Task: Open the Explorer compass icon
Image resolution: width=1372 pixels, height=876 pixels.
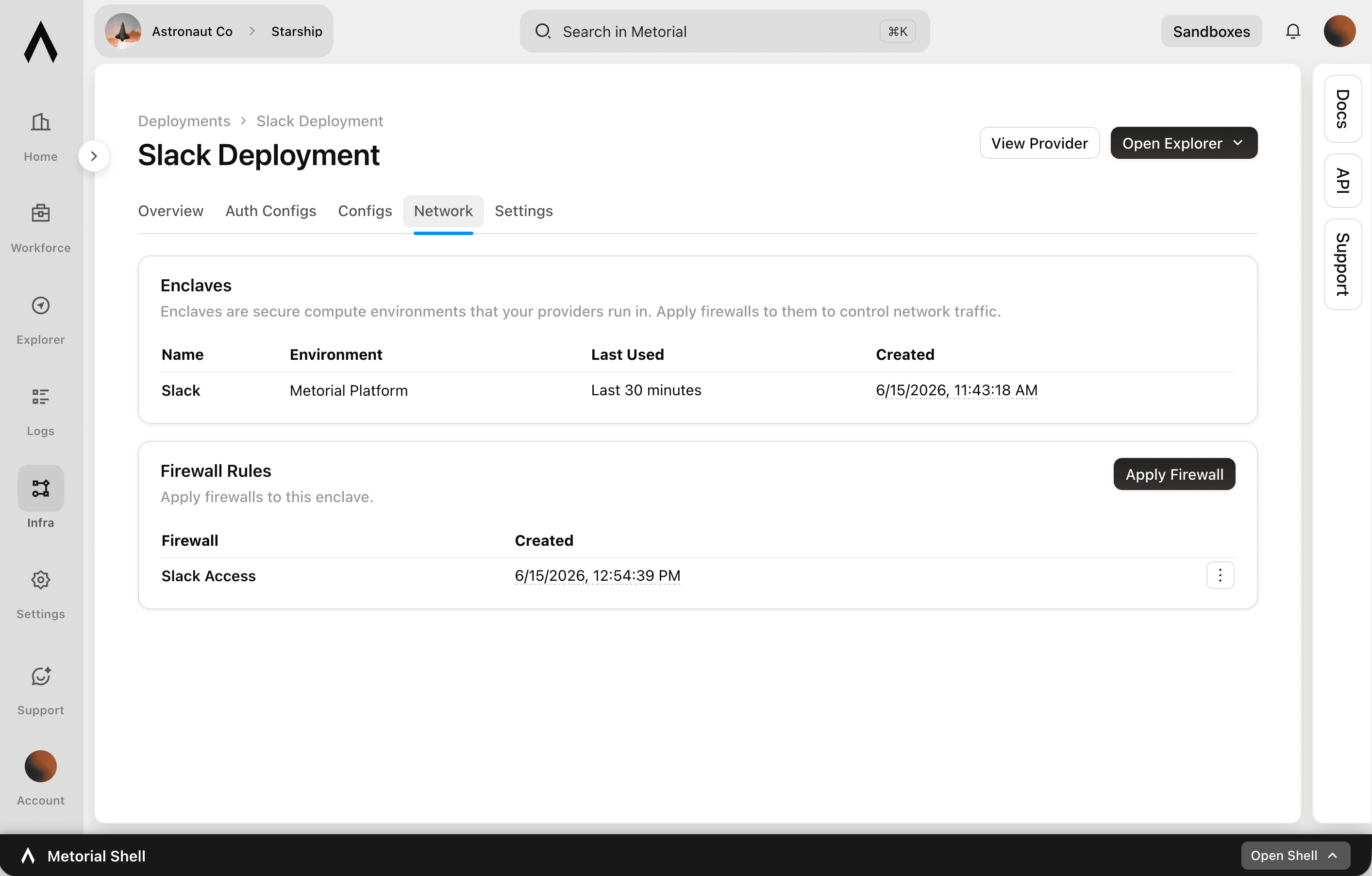Action: point(40,305)
